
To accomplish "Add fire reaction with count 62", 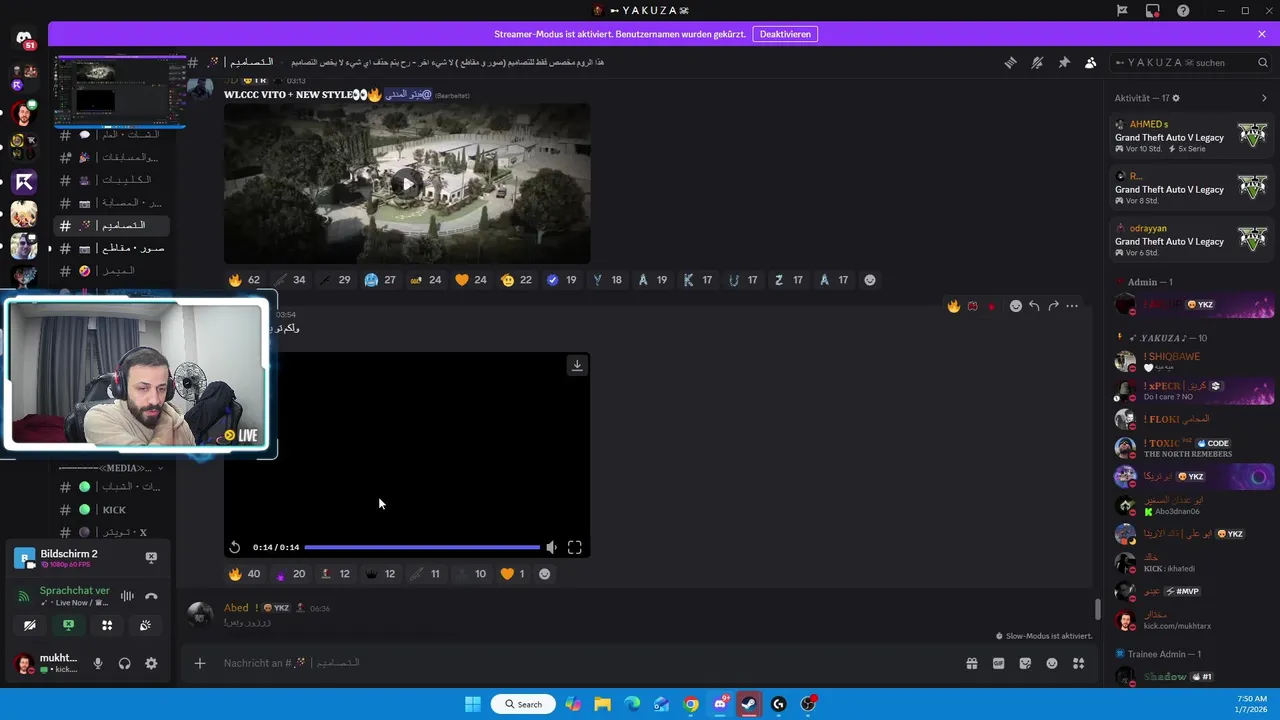I will [245, 280].
